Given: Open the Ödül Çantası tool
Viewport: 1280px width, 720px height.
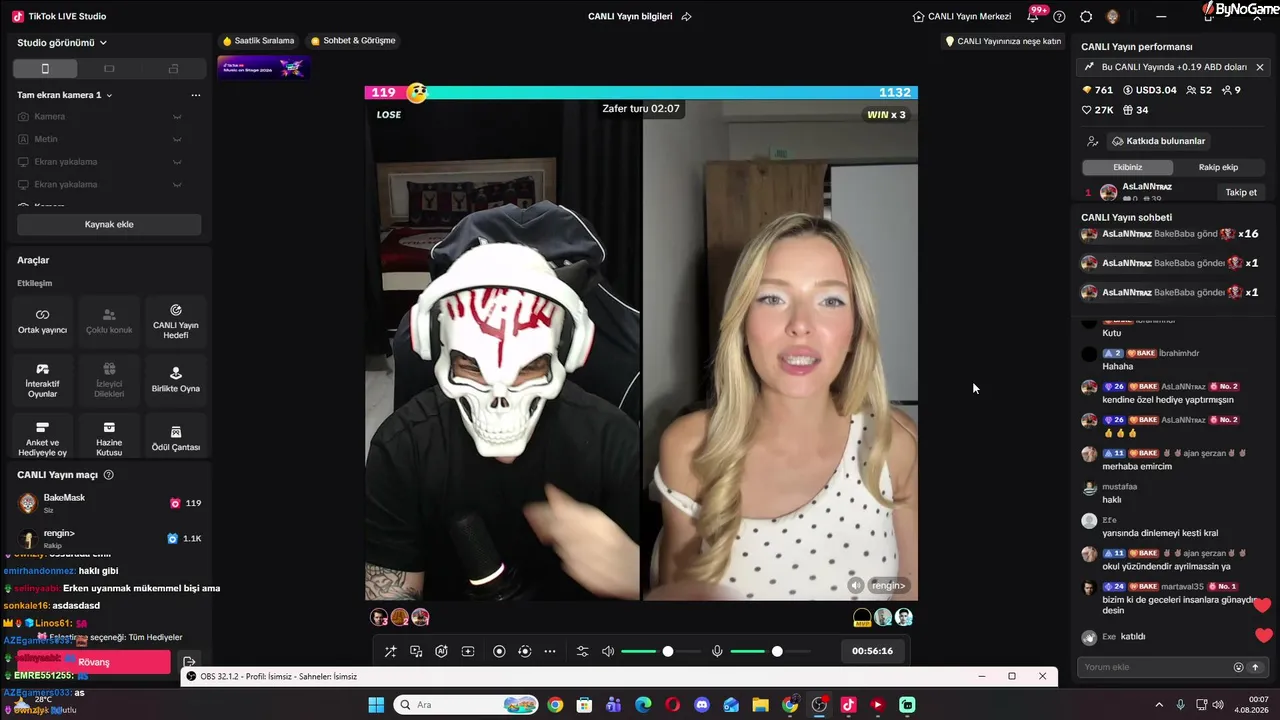Looking at the screenshot, I should coord(176,438).
